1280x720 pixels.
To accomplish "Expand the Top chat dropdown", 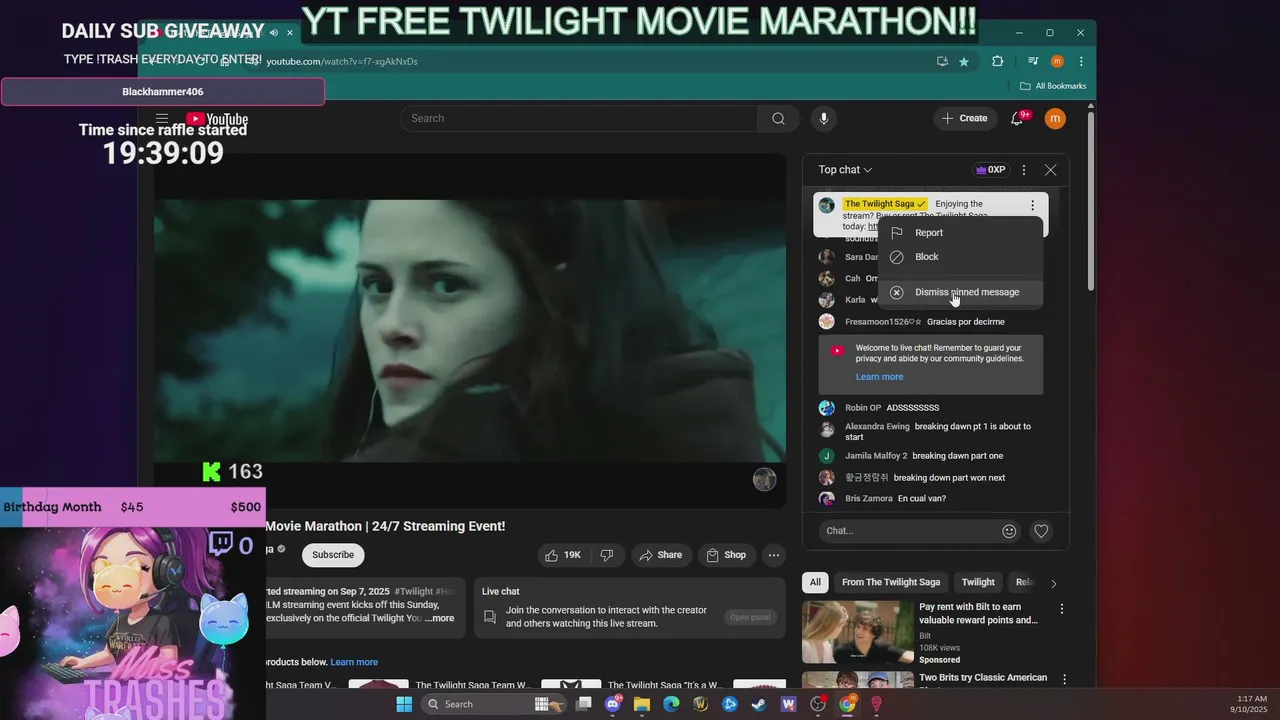I will click(x=845, y=170).
